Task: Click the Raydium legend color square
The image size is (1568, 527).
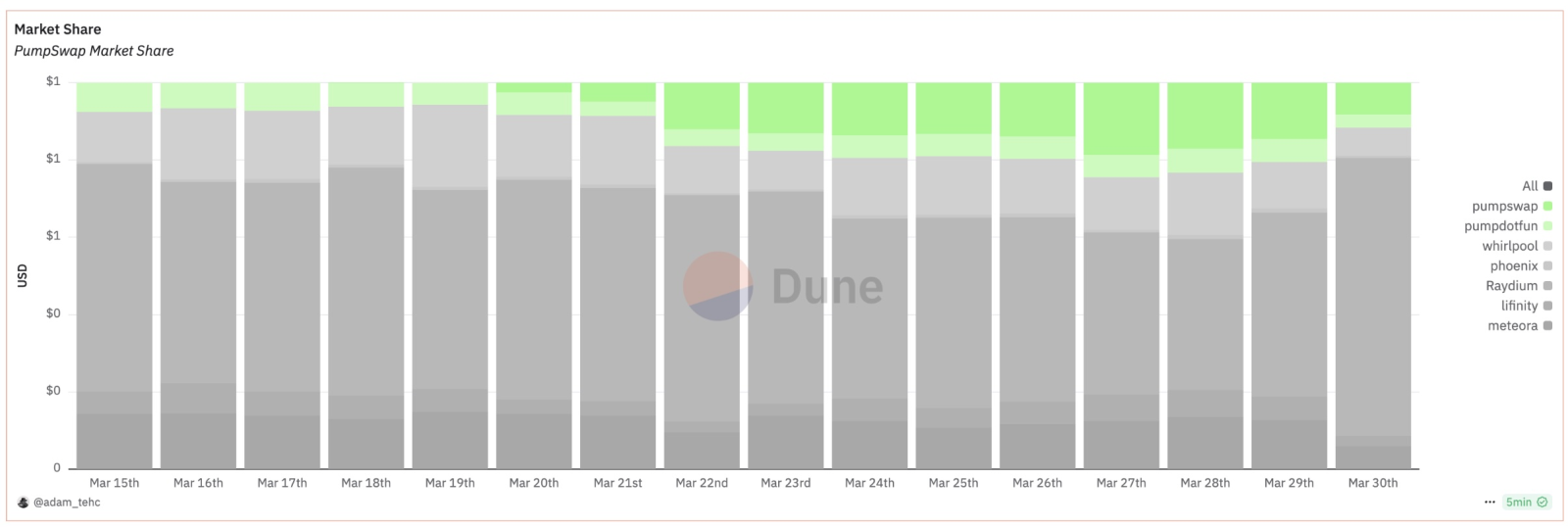Action: point(1547,286)
